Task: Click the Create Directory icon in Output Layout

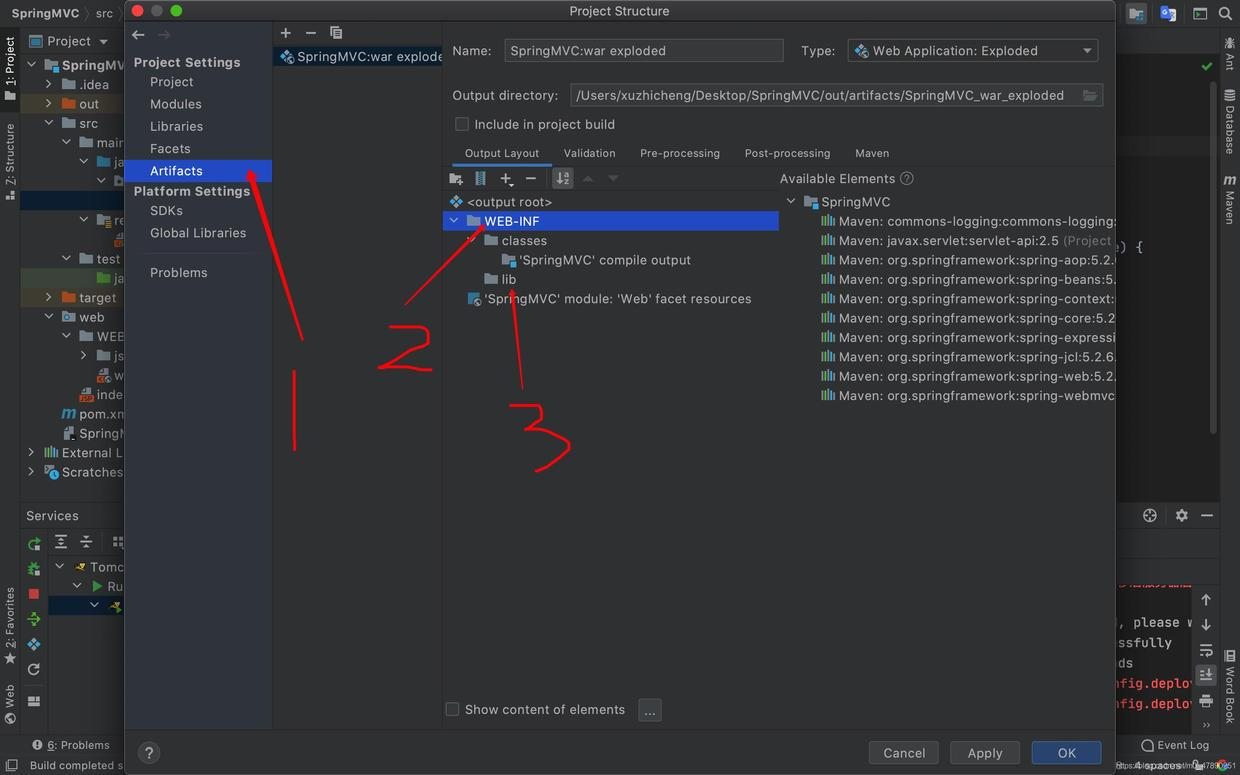Action: [x=456, y=179]
